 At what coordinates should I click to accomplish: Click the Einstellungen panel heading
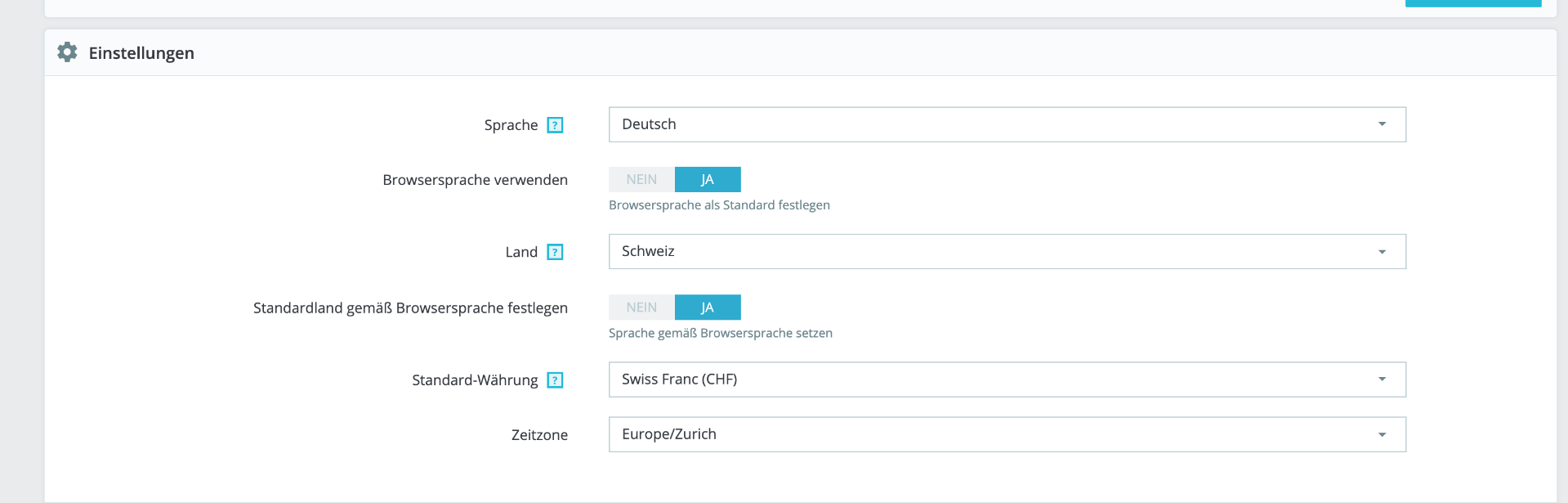point(141,53)
